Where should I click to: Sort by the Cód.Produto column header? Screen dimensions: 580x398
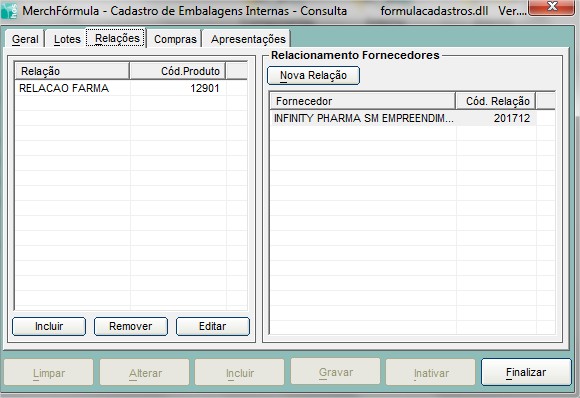tap(178, 71)
